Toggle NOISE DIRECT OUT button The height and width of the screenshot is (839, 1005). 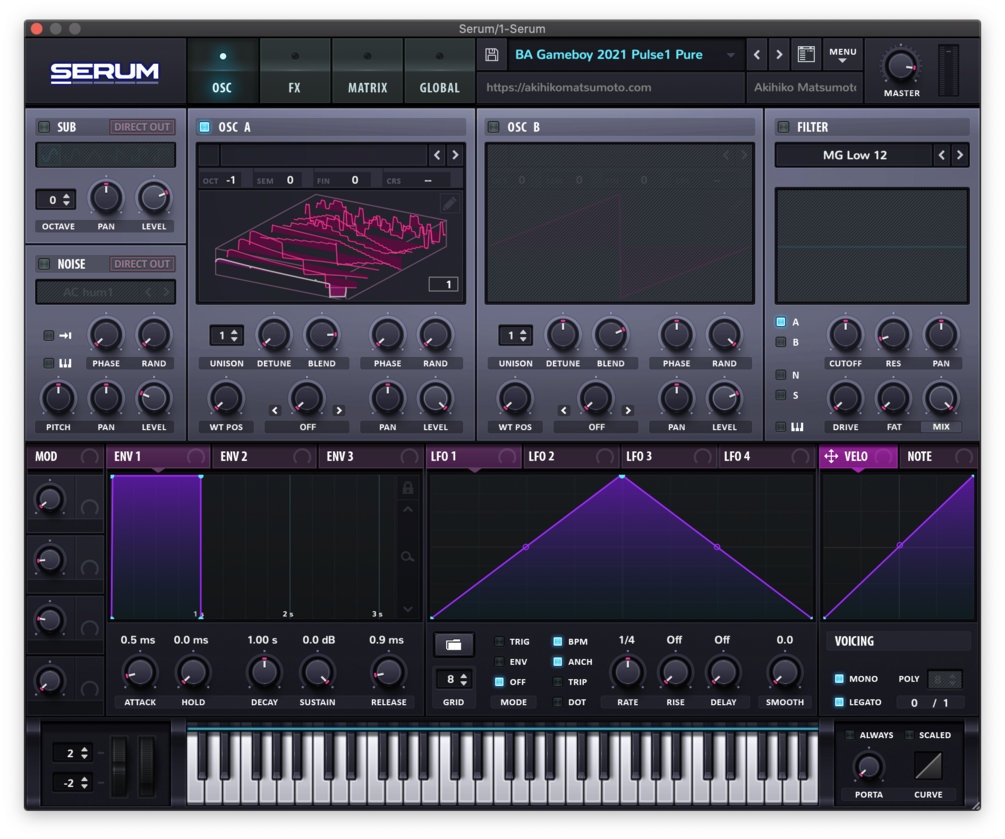[x=142, y=263]
